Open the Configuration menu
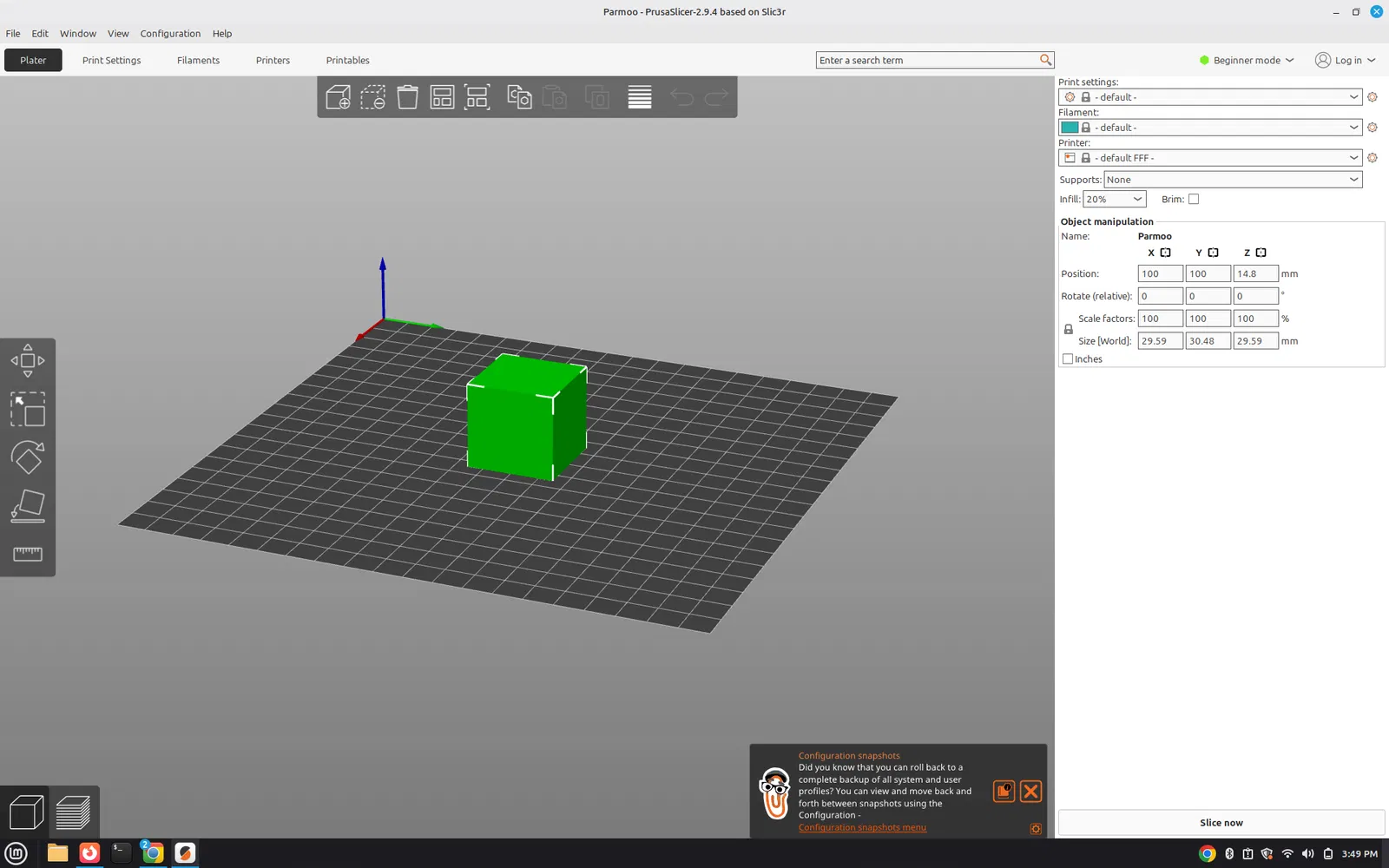 [170, 34]
